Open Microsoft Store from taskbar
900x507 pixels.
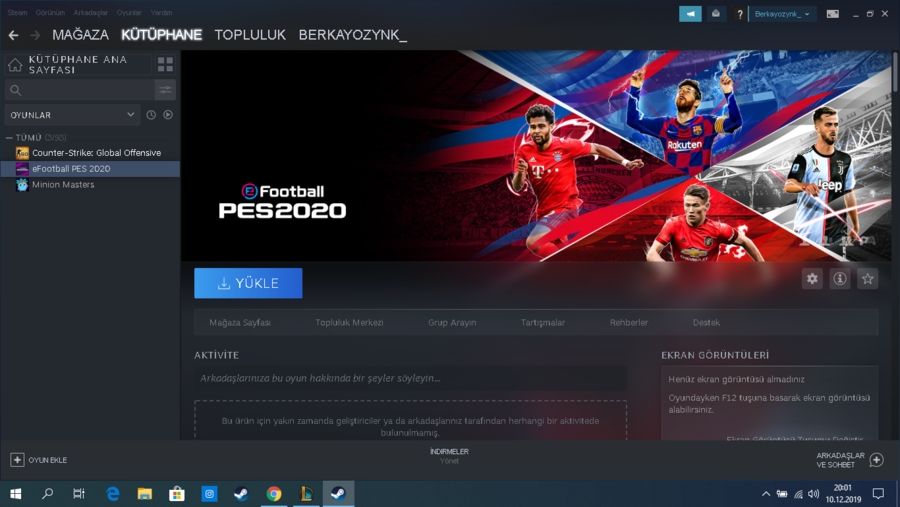177,494
